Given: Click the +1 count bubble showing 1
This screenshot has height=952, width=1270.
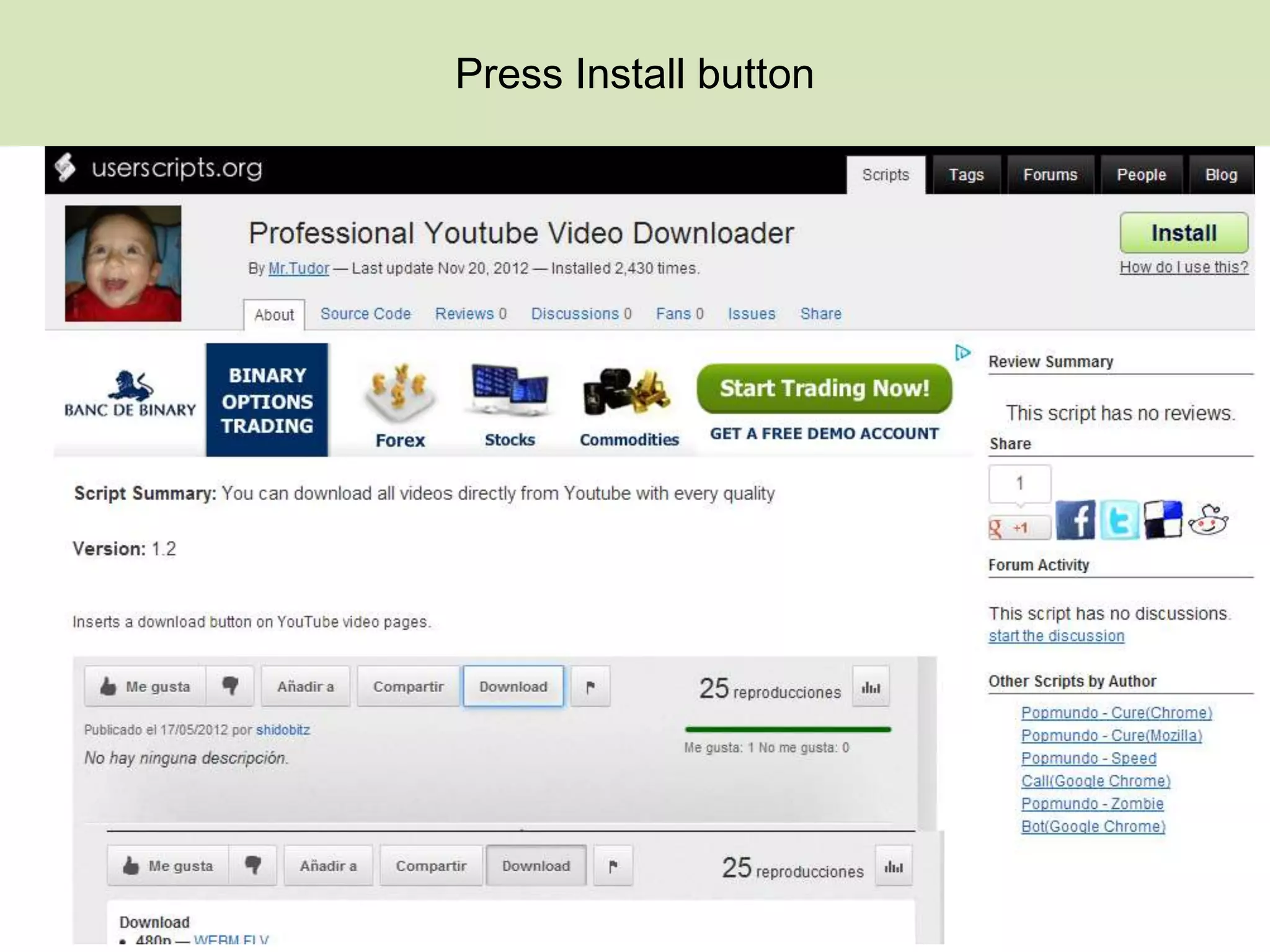Looking at the screenshot, I should [1019, 484].
